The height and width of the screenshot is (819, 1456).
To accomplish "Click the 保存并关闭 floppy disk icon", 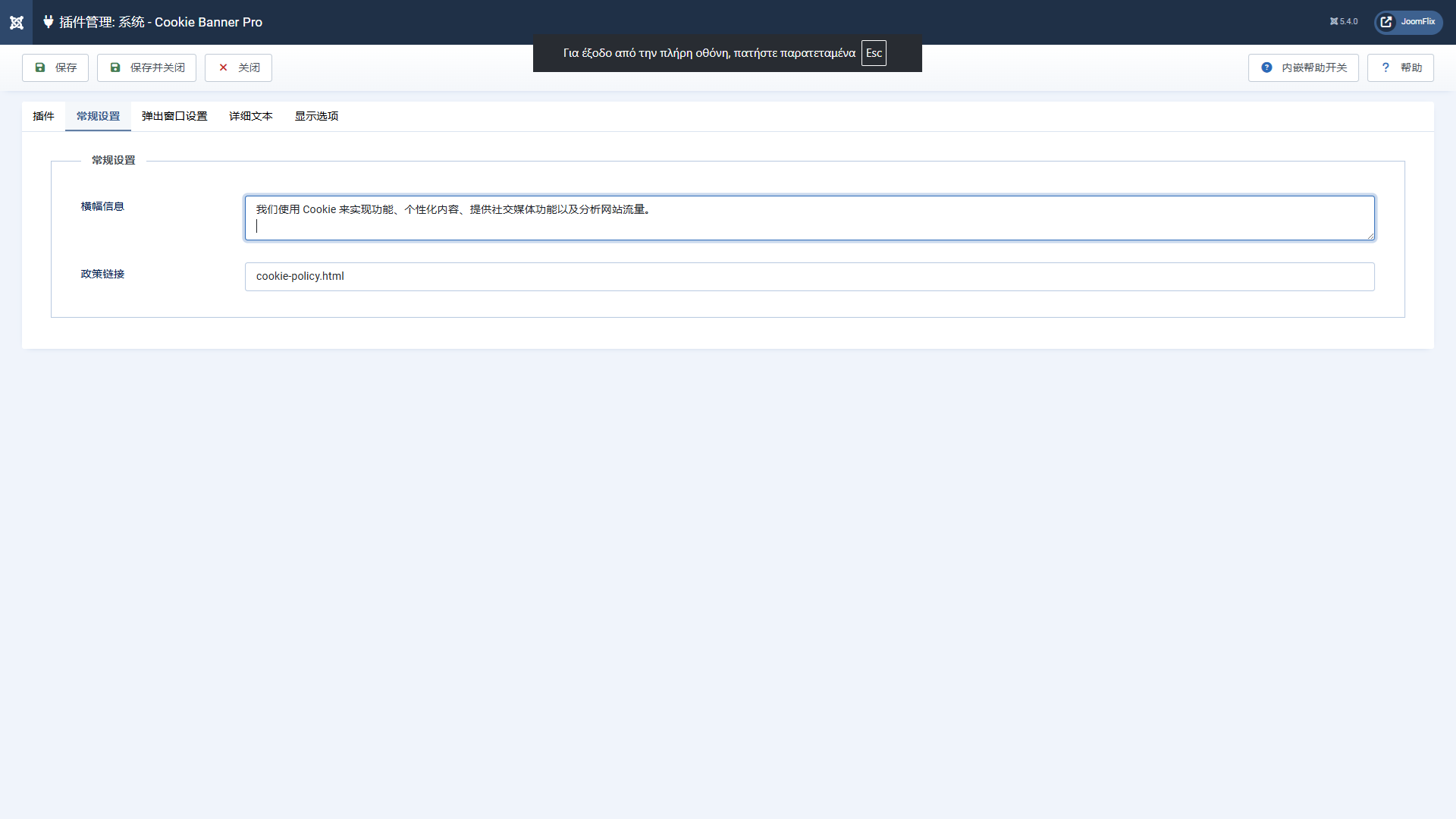I will click(x=115, y=67).
